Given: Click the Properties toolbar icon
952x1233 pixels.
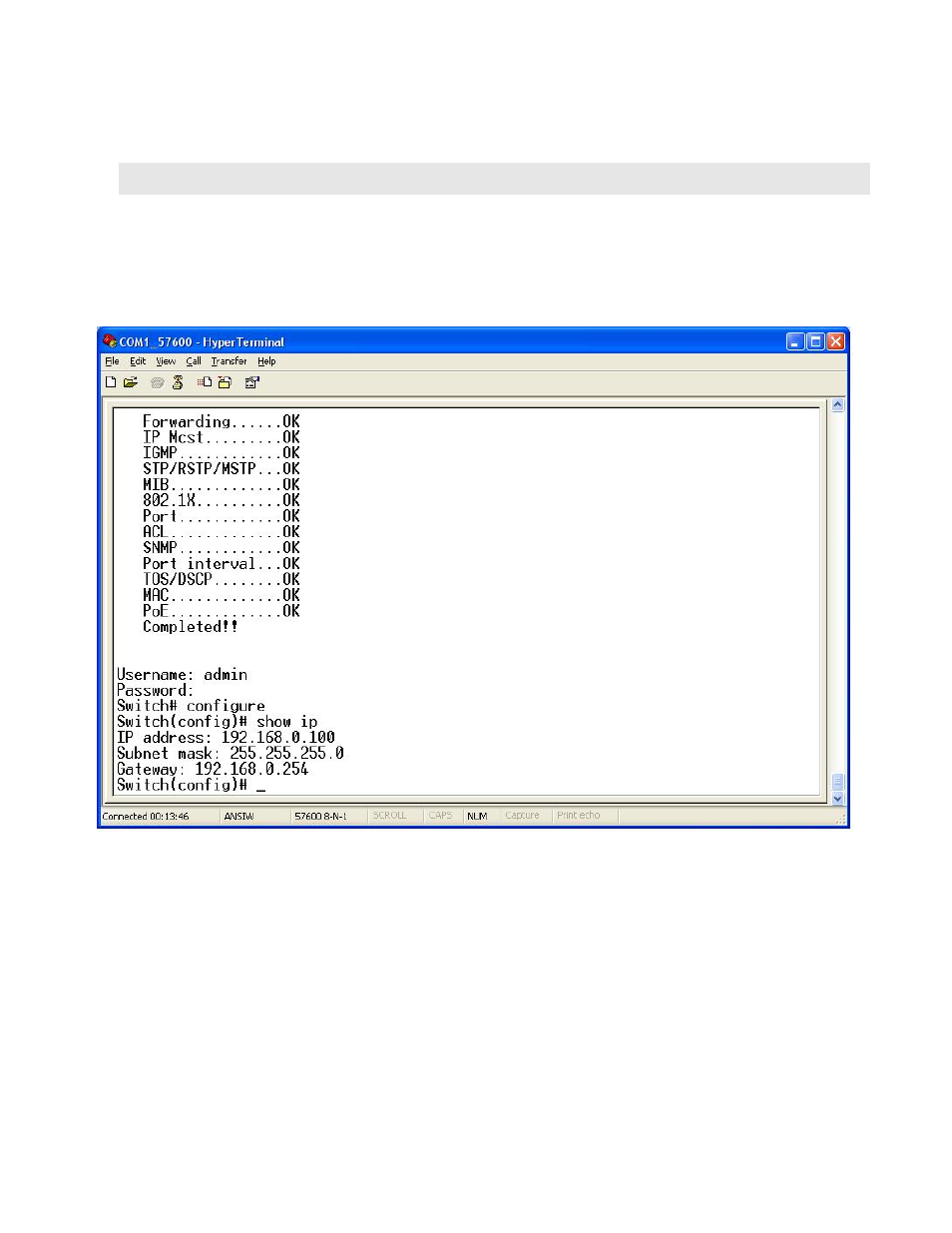Looking at the screenshot, I should point(252,382).
